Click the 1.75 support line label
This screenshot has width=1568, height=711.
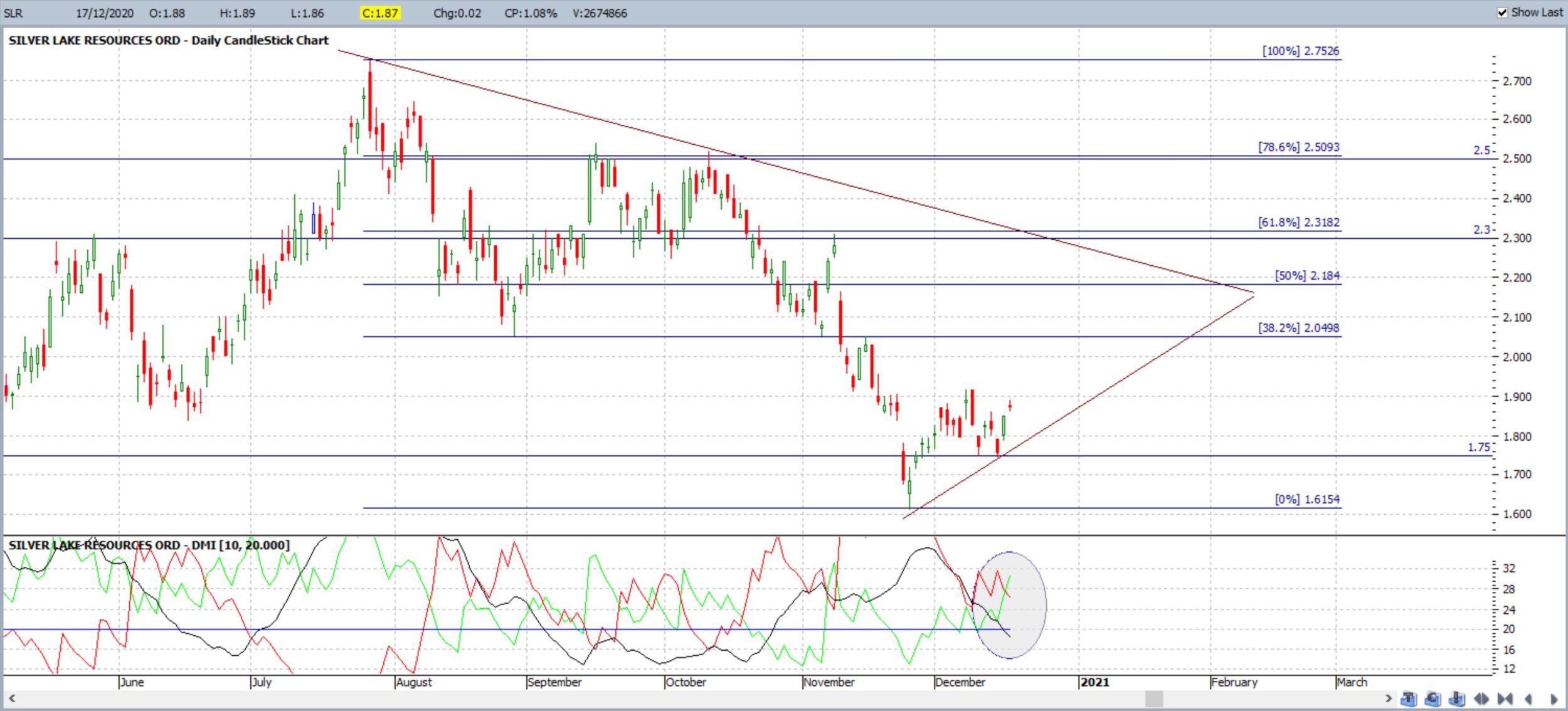pyautogui.click(x=1478, y=447)
